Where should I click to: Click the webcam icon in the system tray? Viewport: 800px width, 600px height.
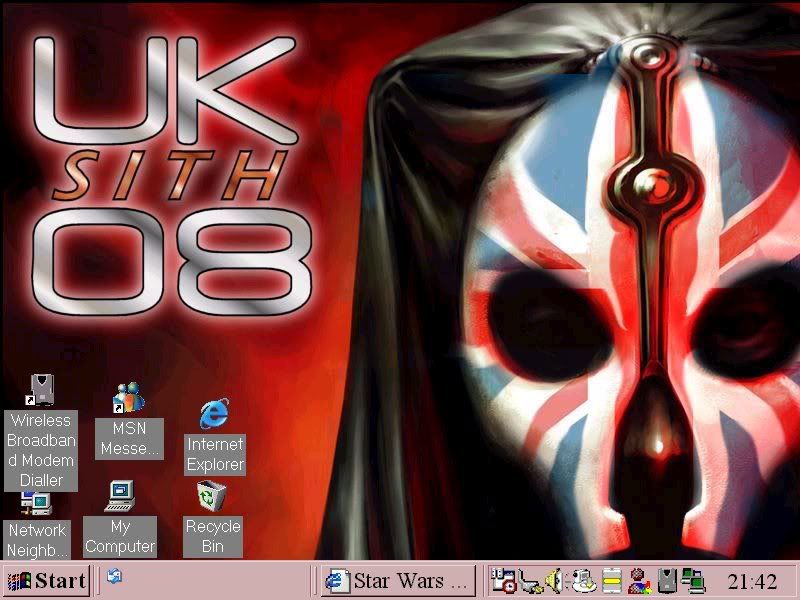[584, 581]
